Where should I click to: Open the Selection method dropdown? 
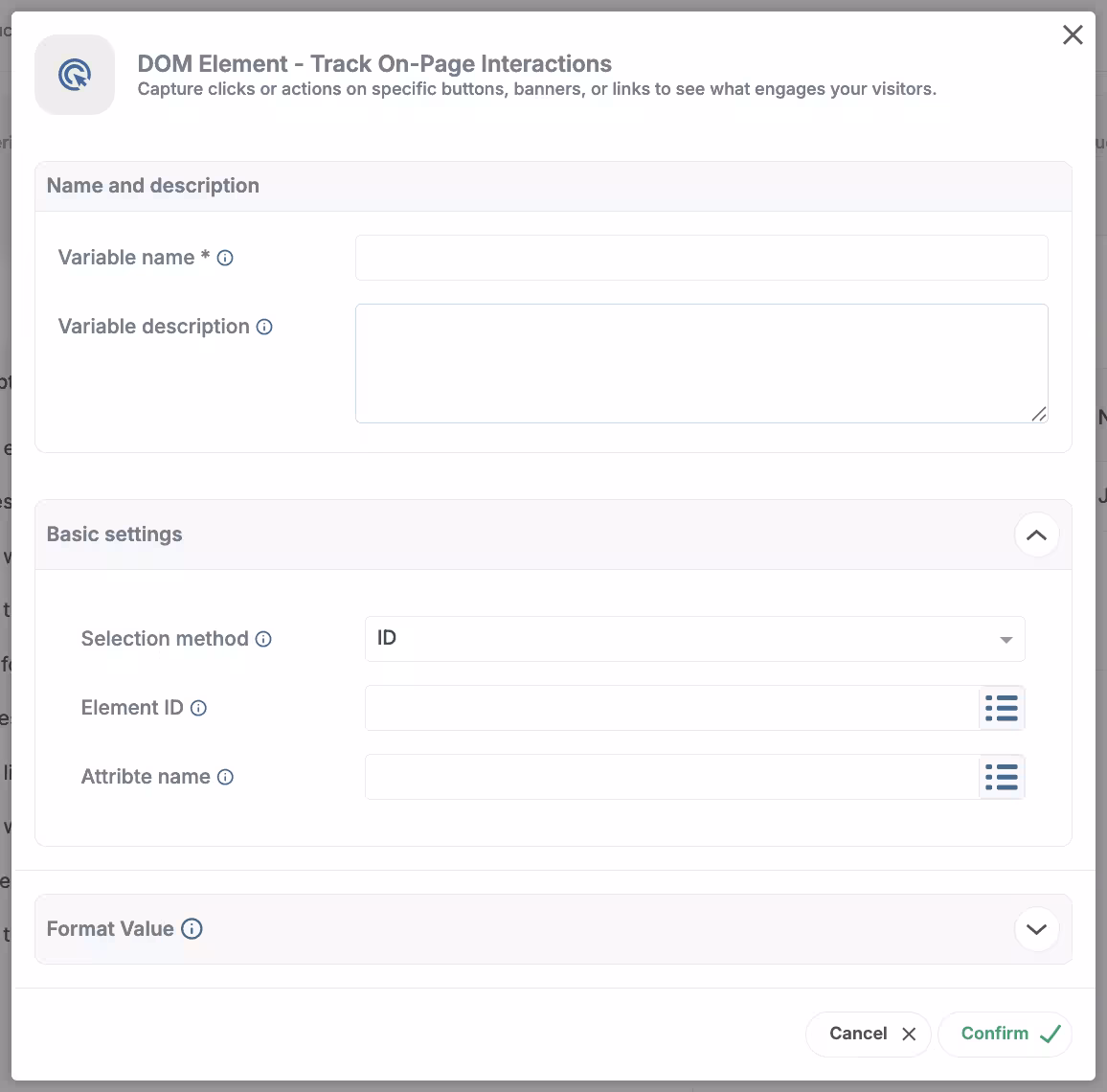(x=694, y=639)
